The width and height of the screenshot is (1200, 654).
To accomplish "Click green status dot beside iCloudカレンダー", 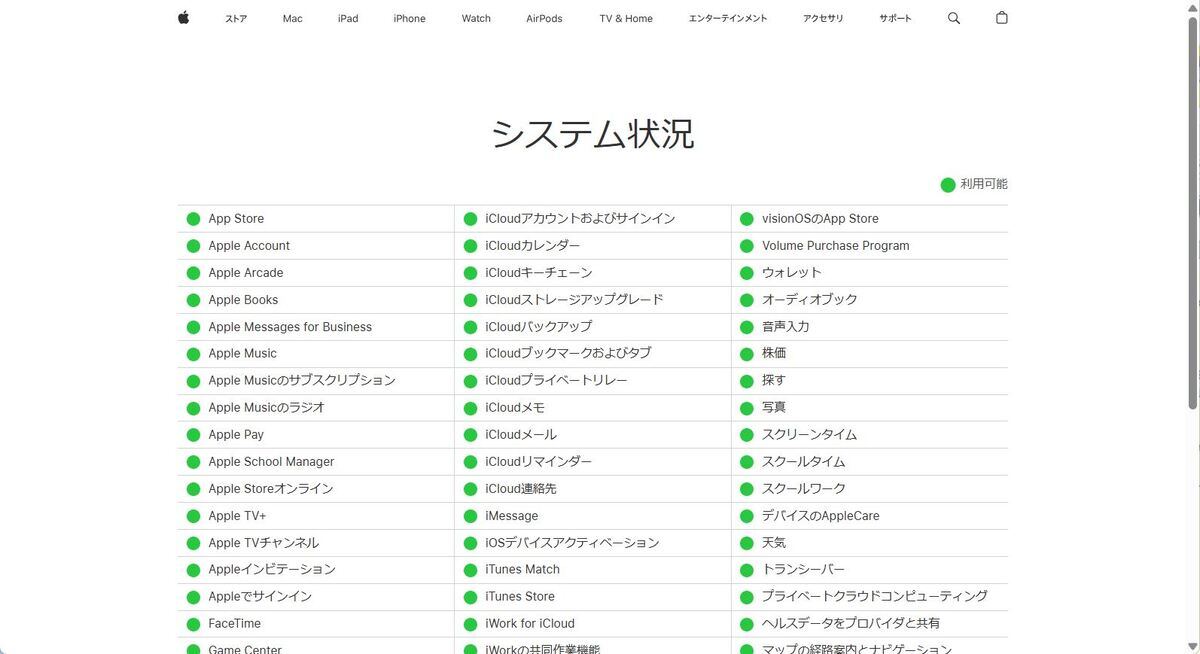I will pos(470,246).
